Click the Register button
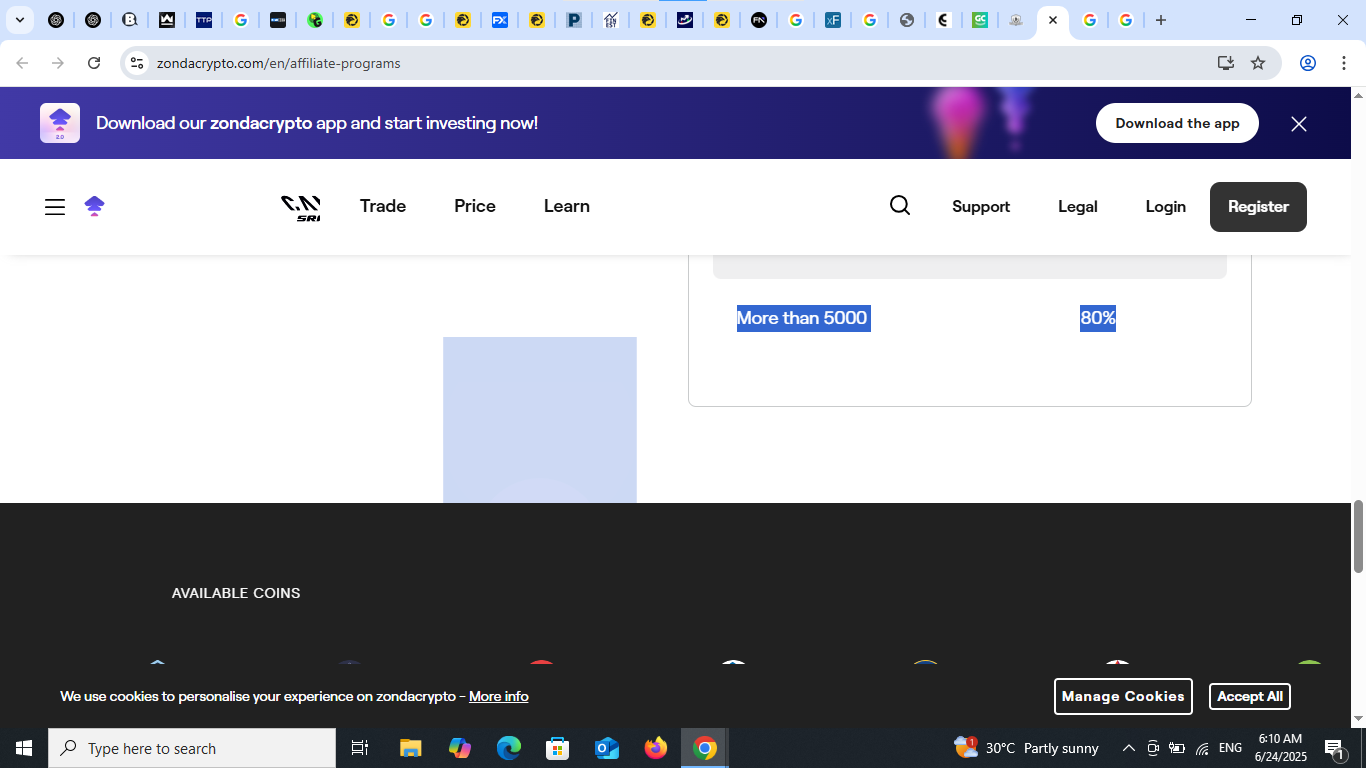 click(x=1258, y=207)
